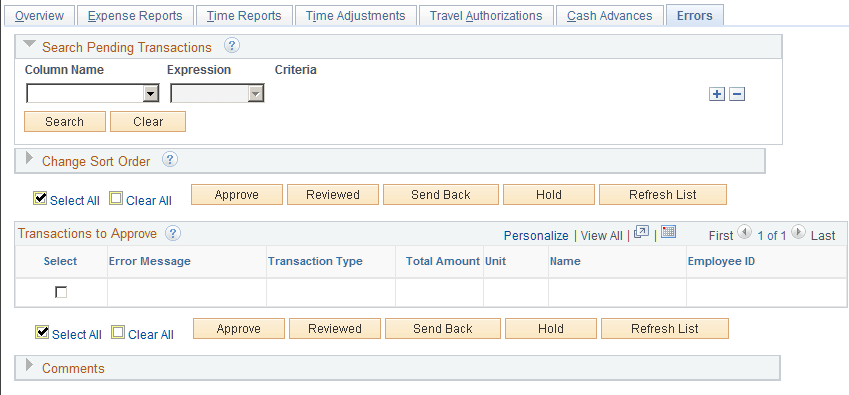Sort by the Name column header
Viewport: 849px width, 395px height.
565,261
